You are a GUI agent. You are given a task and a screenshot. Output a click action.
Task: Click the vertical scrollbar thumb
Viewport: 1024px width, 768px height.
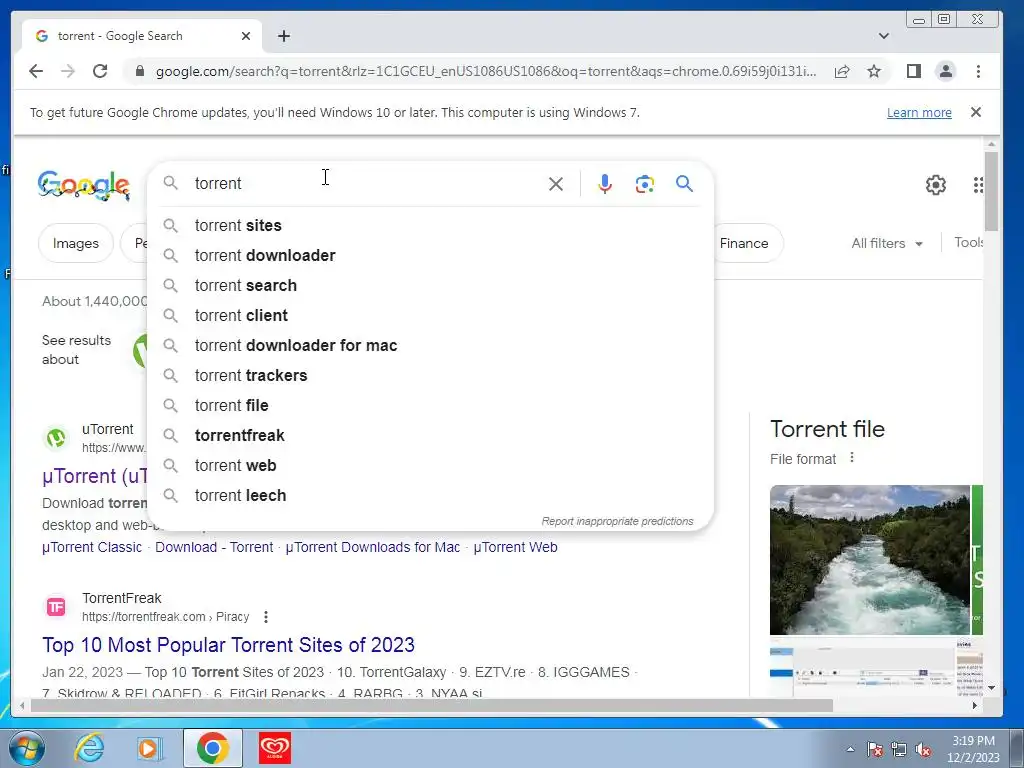pyautogui.click(x=991, y=191)
